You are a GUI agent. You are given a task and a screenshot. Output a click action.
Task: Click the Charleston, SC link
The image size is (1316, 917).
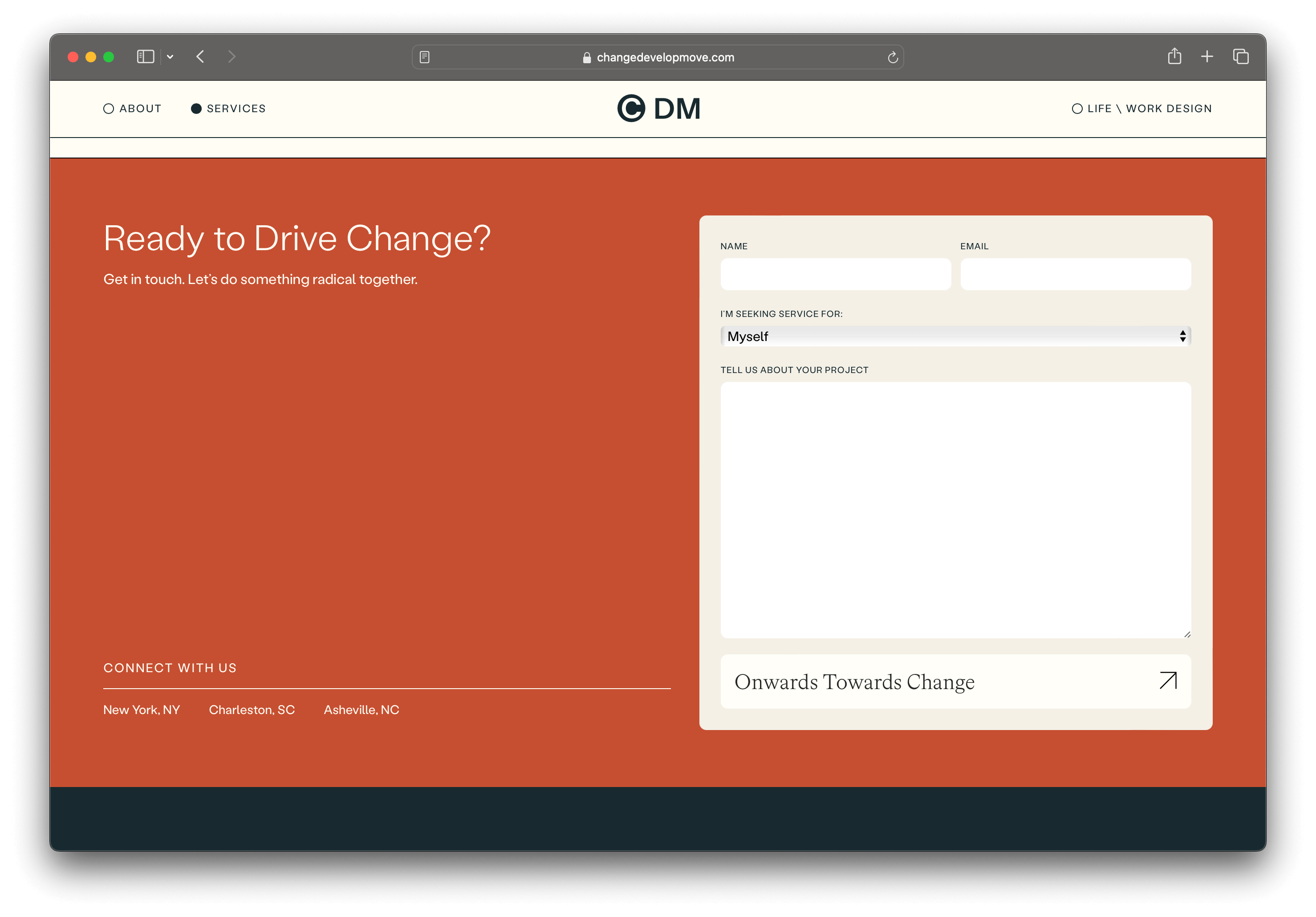coord(252,710)
